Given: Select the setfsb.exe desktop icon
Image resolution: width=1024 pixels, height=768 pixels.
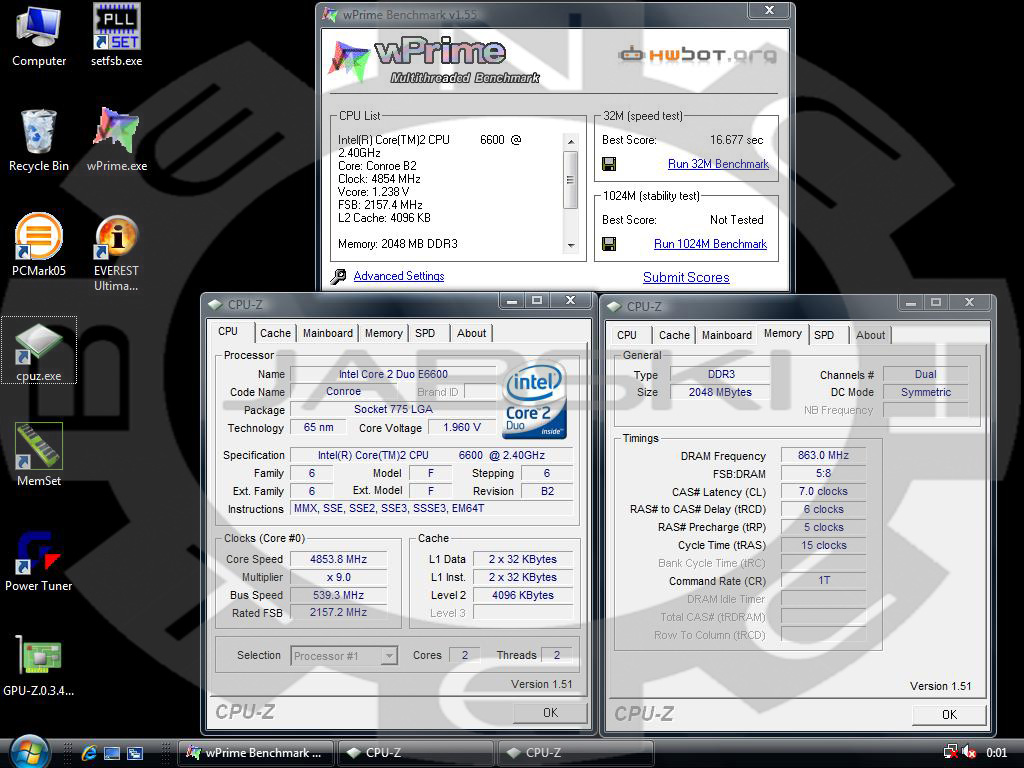Looking at the screenshot, I should tap(116, 36).
